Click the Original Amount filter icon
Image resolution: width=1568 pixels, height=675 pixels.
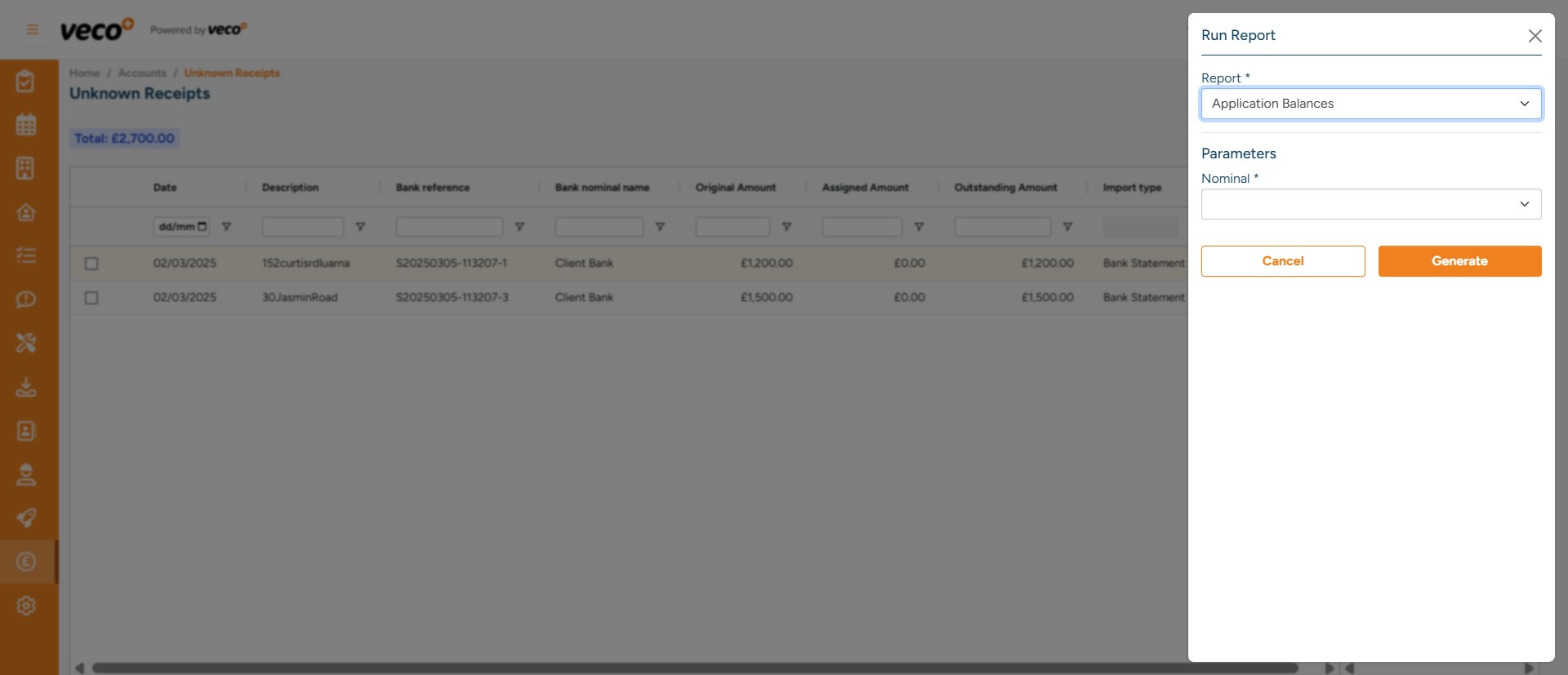coord(786,227)
